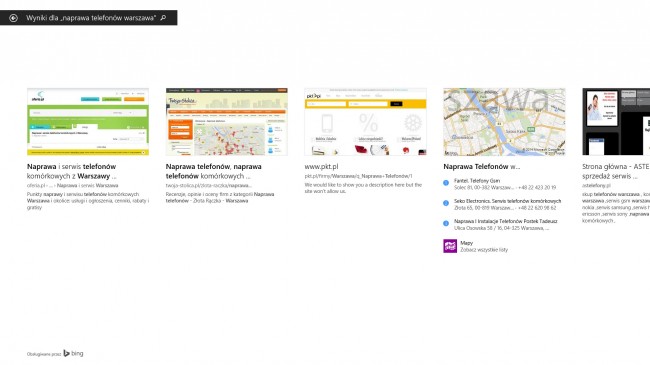650x365 pixels.
Task: Open the Twoja-Stolica page thumbnail
Action: point(226,122)
